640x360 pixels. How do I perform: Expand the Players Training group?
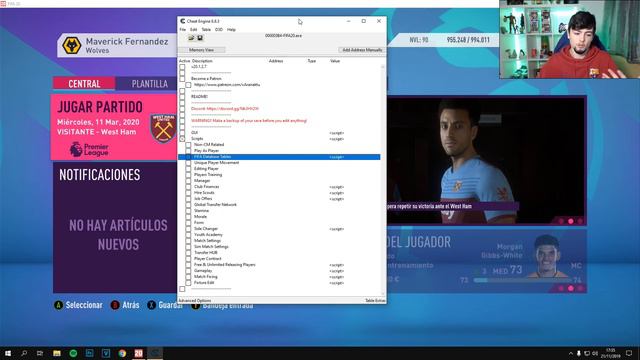(x=188, y=175)
